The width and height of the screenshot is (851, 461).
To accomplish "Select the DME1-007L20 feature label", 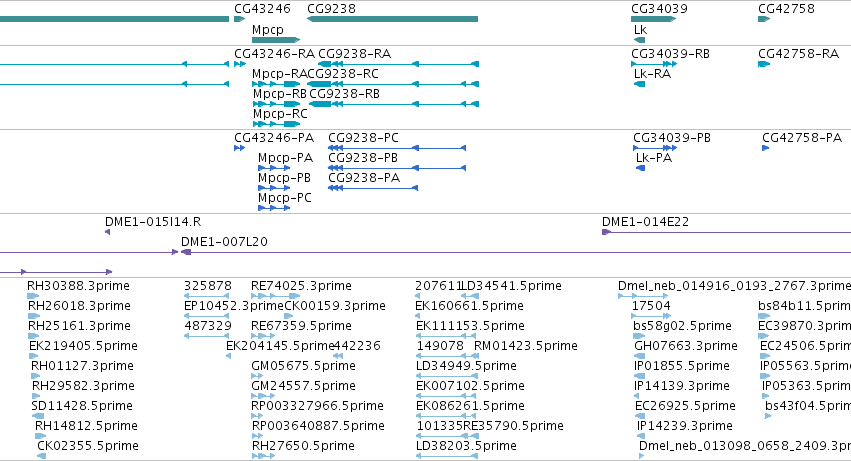I will (224, 242).
